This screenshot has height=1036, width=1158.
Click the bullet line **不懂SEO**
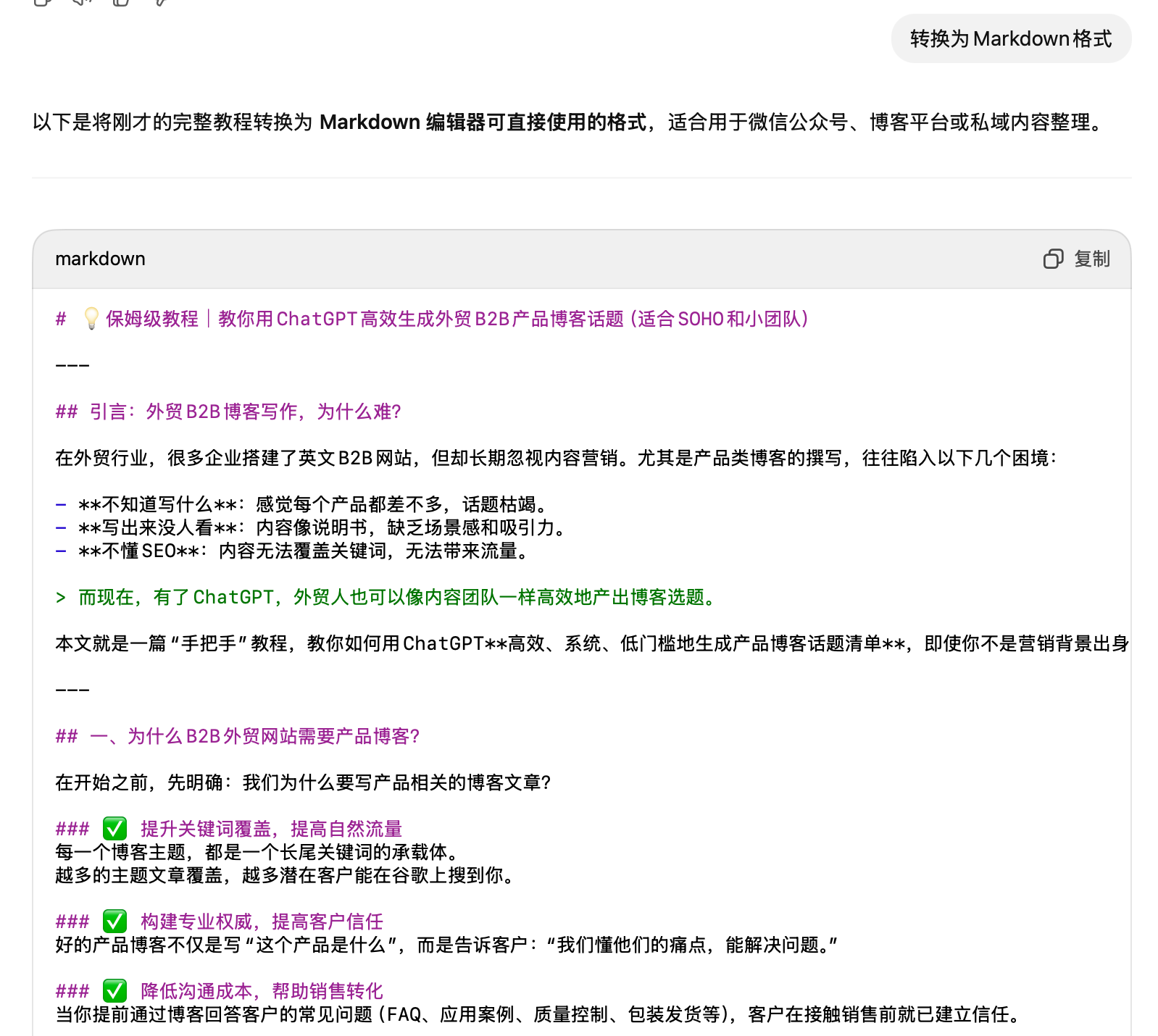click(292, 551)
